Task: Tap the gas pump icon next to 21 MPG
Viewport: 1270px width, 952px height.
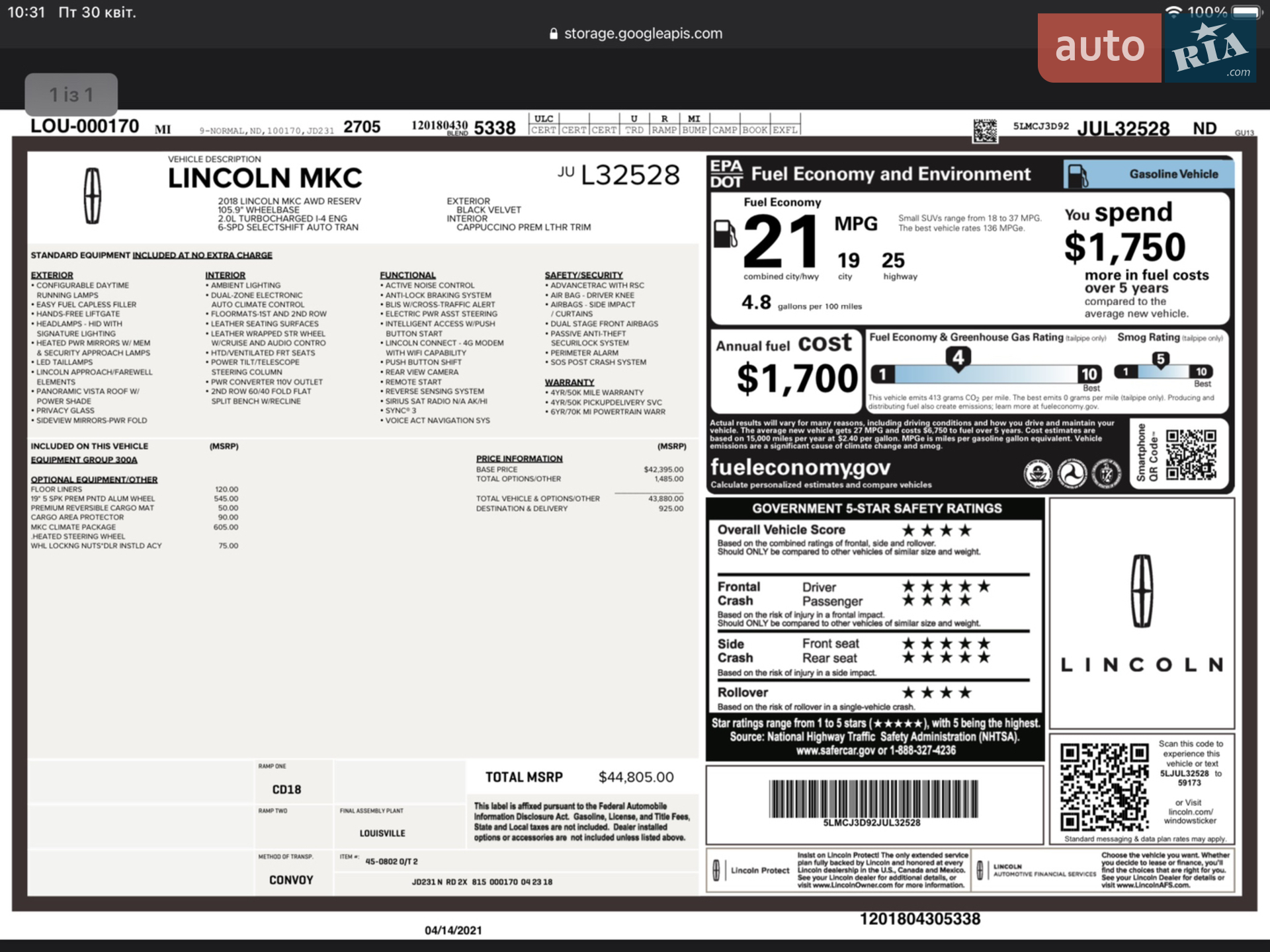Action: (725, 233)
